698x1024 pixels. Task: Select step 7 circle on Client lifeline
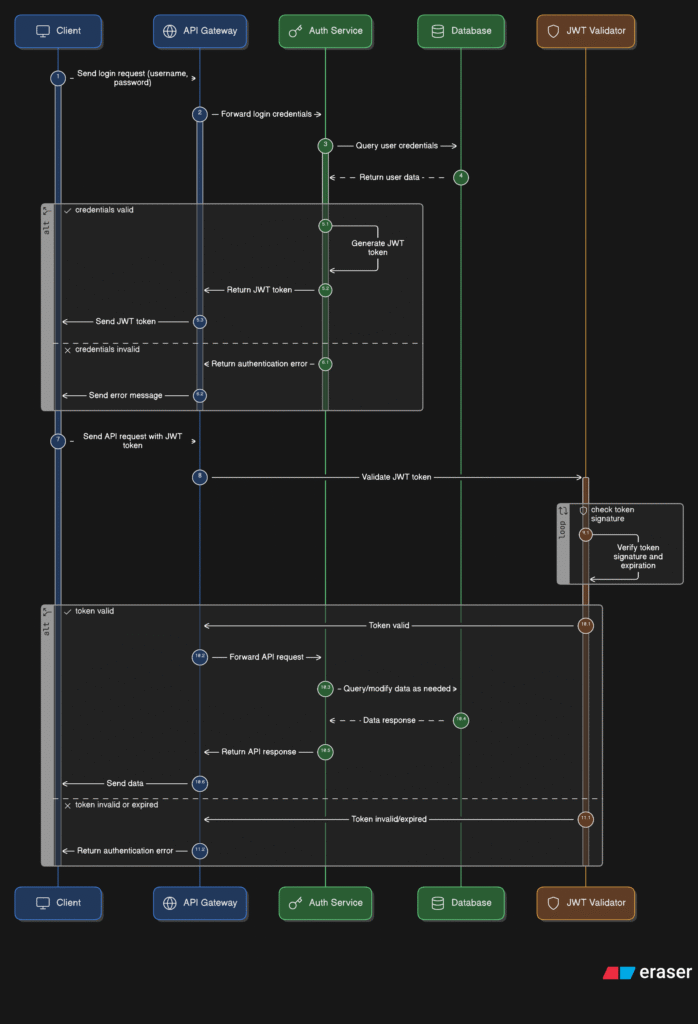point(58,441)
